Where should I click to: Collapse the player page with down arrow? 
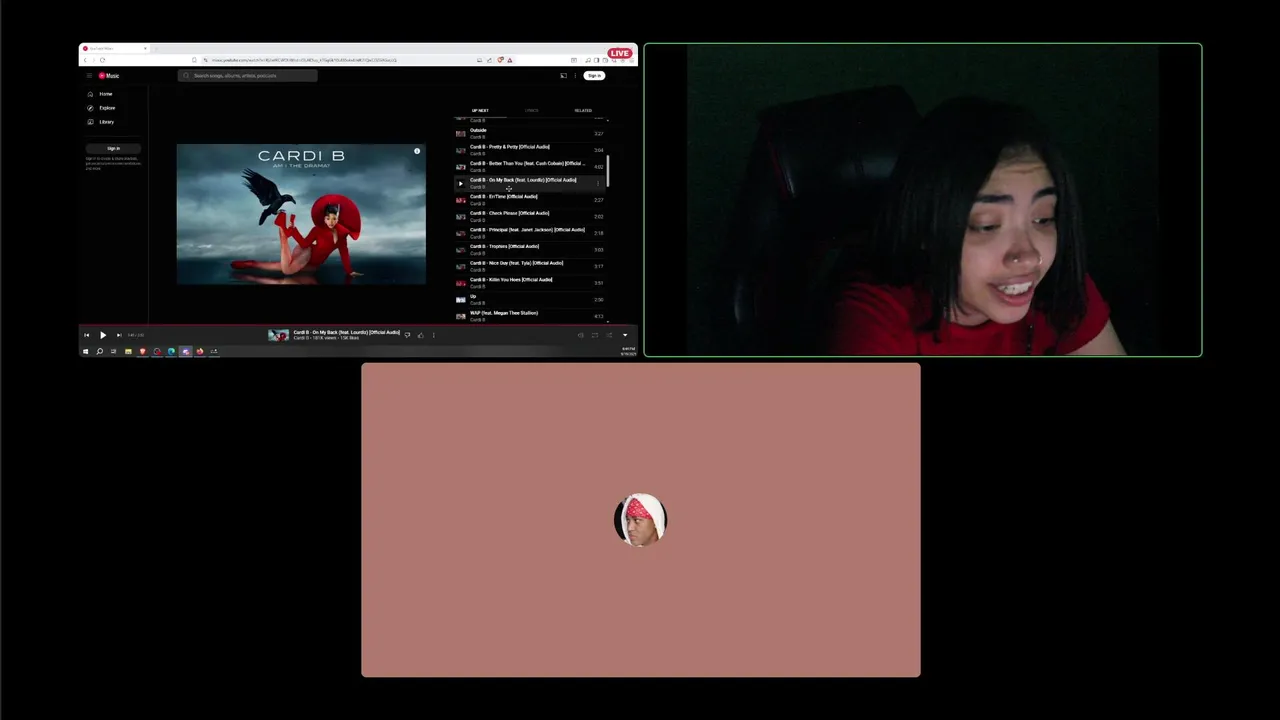pos(625,335)
